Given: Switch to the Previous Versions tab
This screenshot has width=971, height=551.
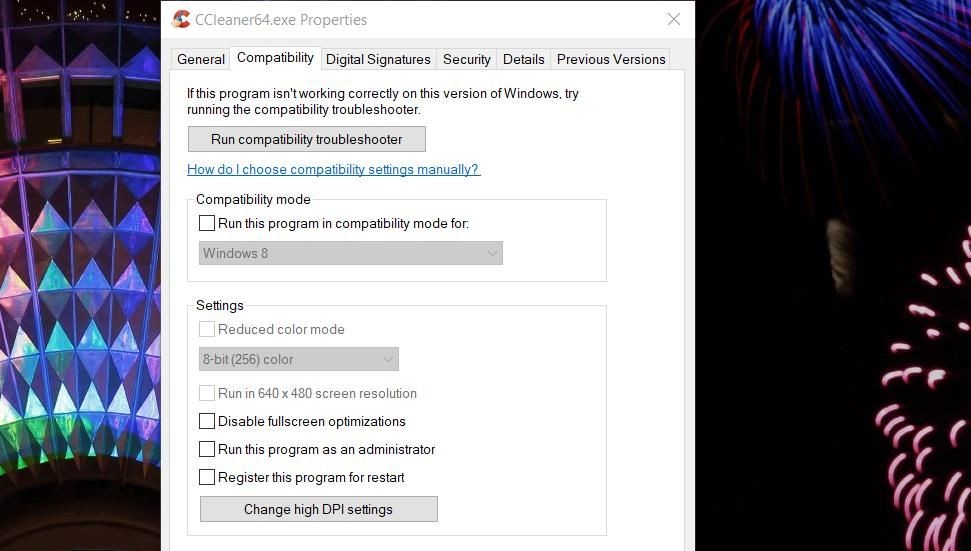Looking at the screenshot, I should coord(611,59).
